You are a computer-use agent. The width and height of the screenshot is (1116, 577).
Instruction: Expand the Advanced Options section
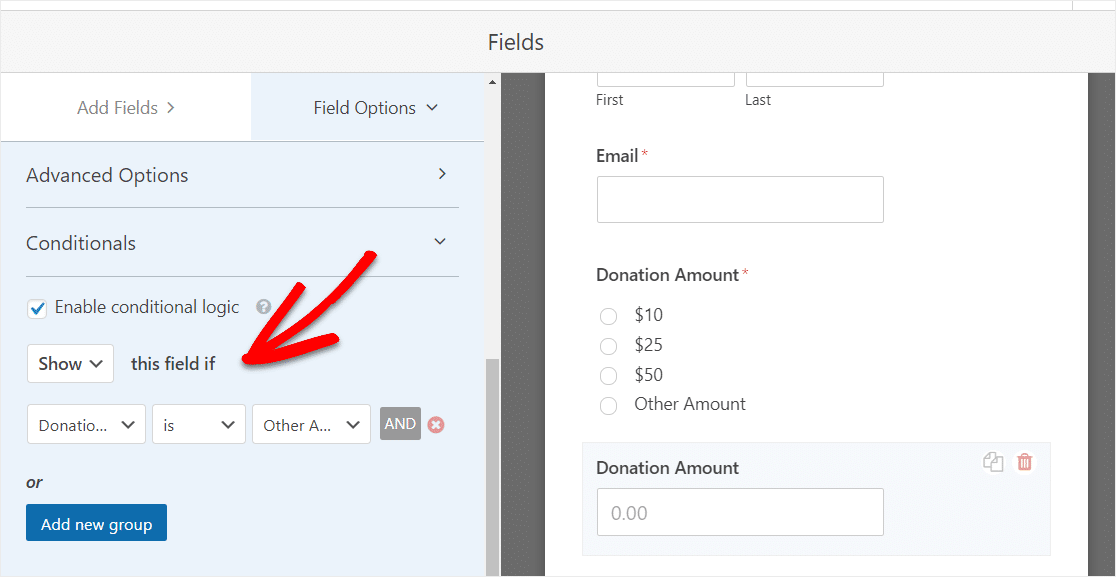coord(242,175)
